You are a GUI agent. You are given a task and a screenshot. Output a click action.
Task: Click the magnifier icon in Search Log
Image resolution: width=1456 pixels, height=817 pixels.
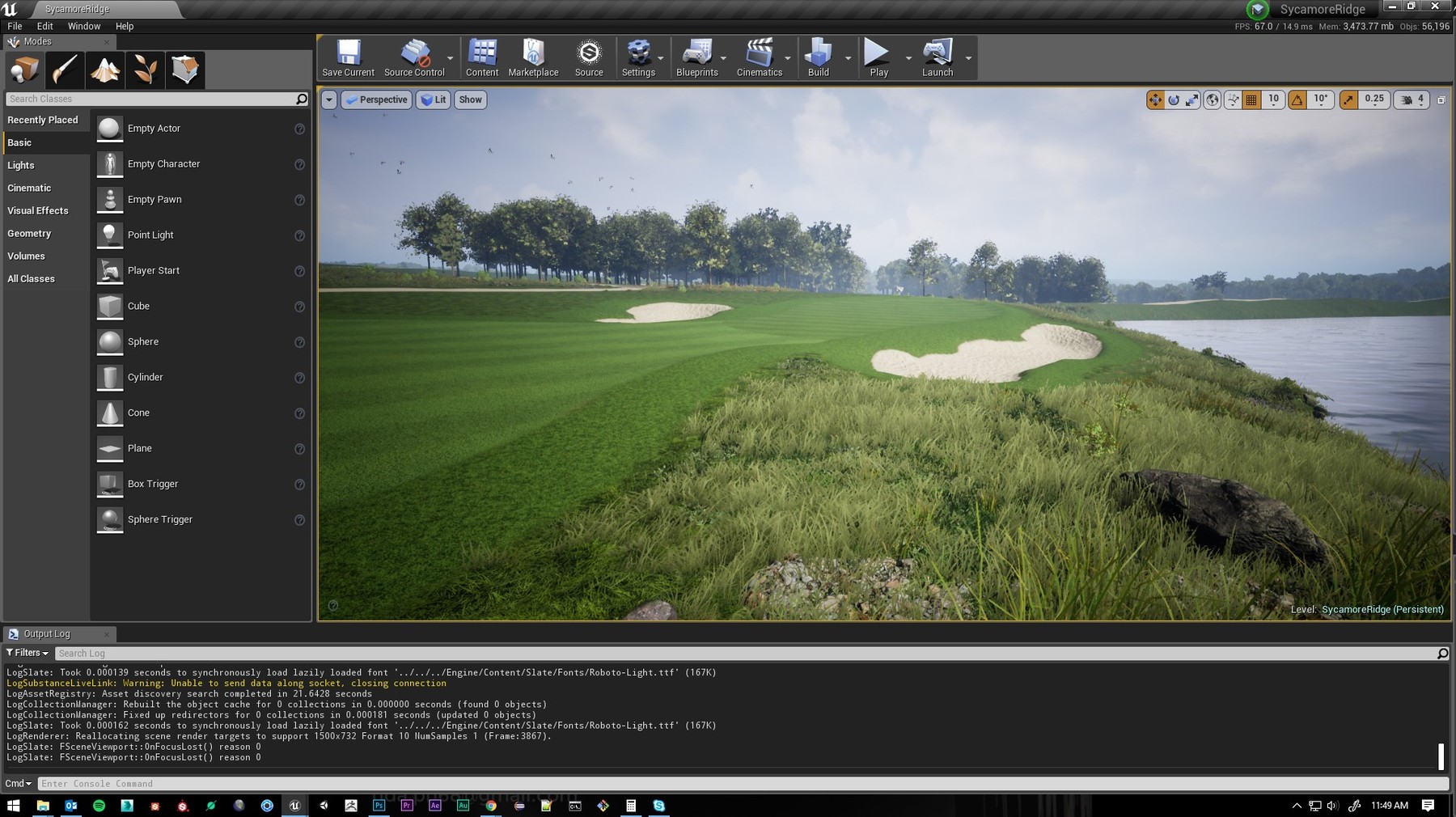(1442, 654)
